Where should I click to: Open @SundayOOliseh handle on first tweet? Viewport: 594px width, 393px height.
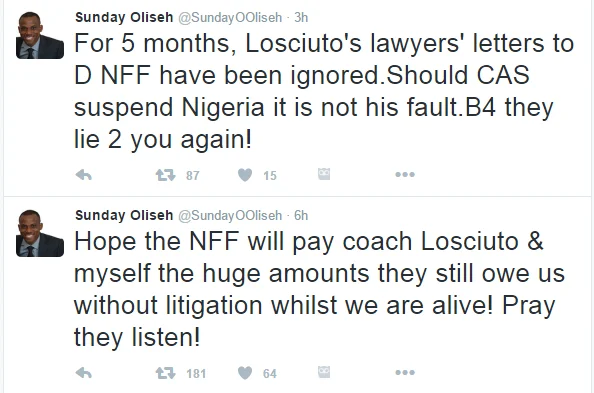pyautogui.click(x=230, y=17)
